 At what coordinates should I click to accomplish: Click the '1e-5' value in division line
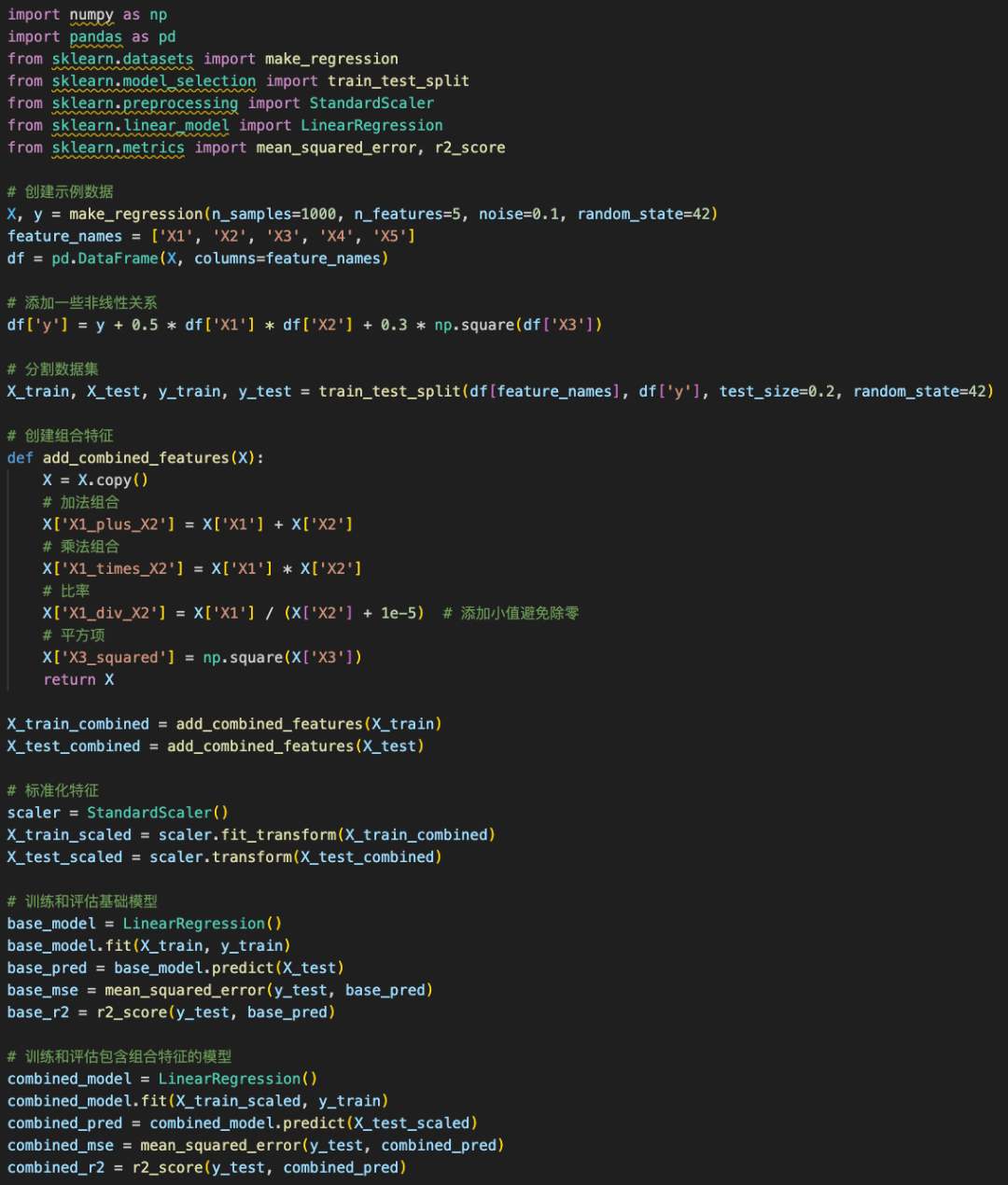[x=399, y=614]
